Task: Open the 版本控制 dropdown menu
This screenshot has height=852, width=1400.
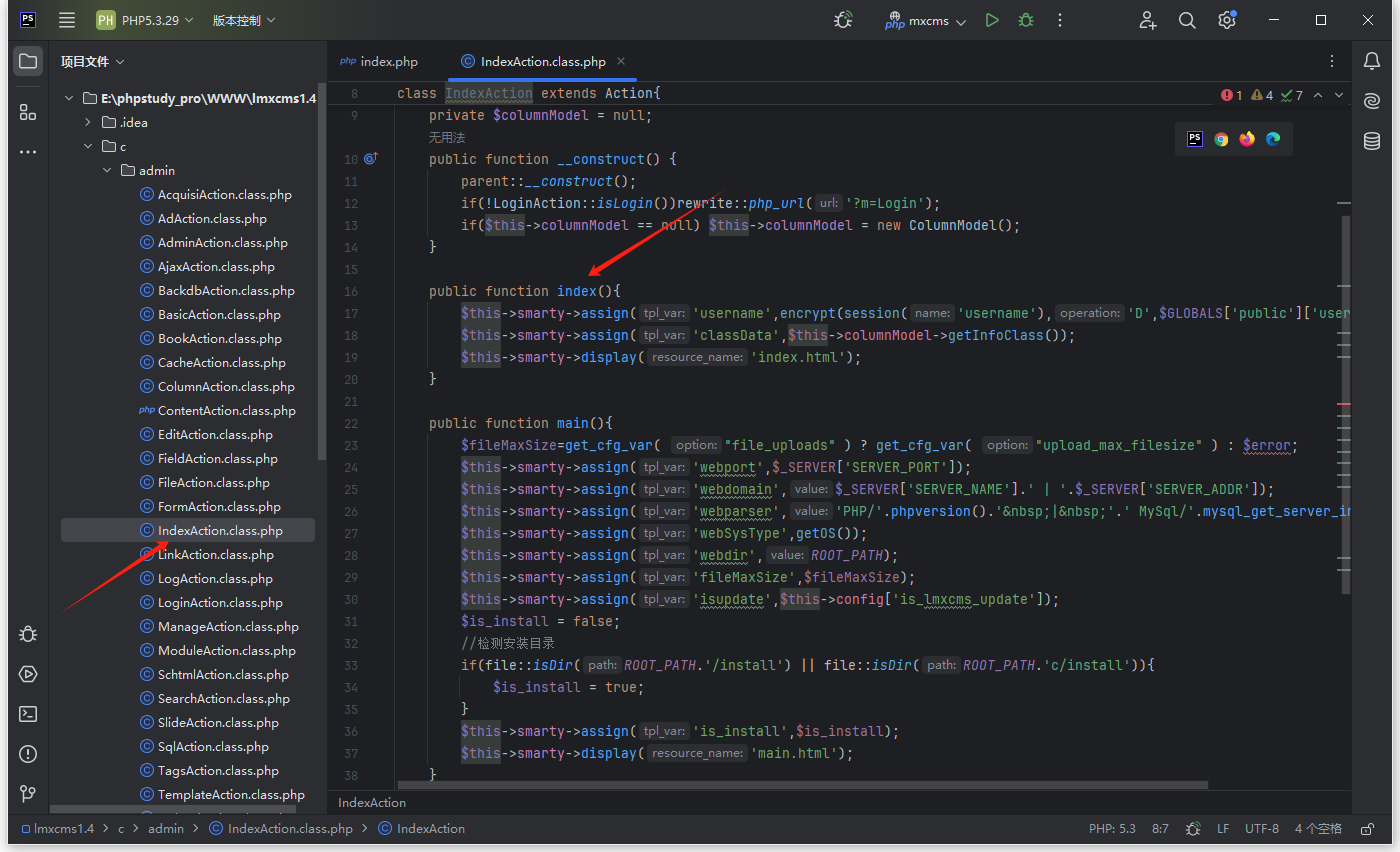Action: tap(243, 20)
